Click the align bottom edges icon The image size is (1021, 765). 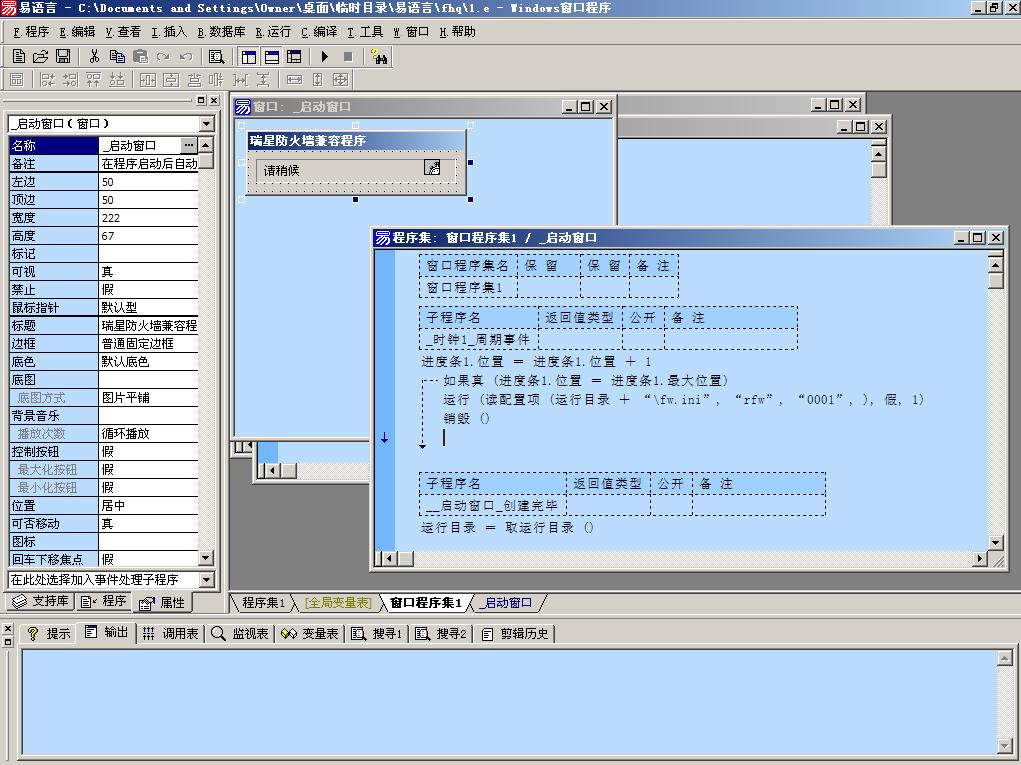[117, 79]
